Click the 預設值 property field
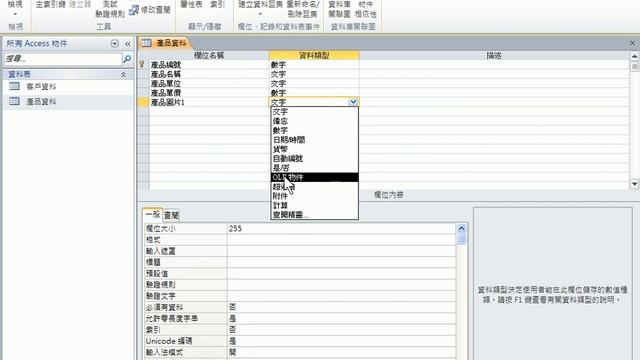Image resolution: width=640 pixels, height=360 pixels. [341, 273]
